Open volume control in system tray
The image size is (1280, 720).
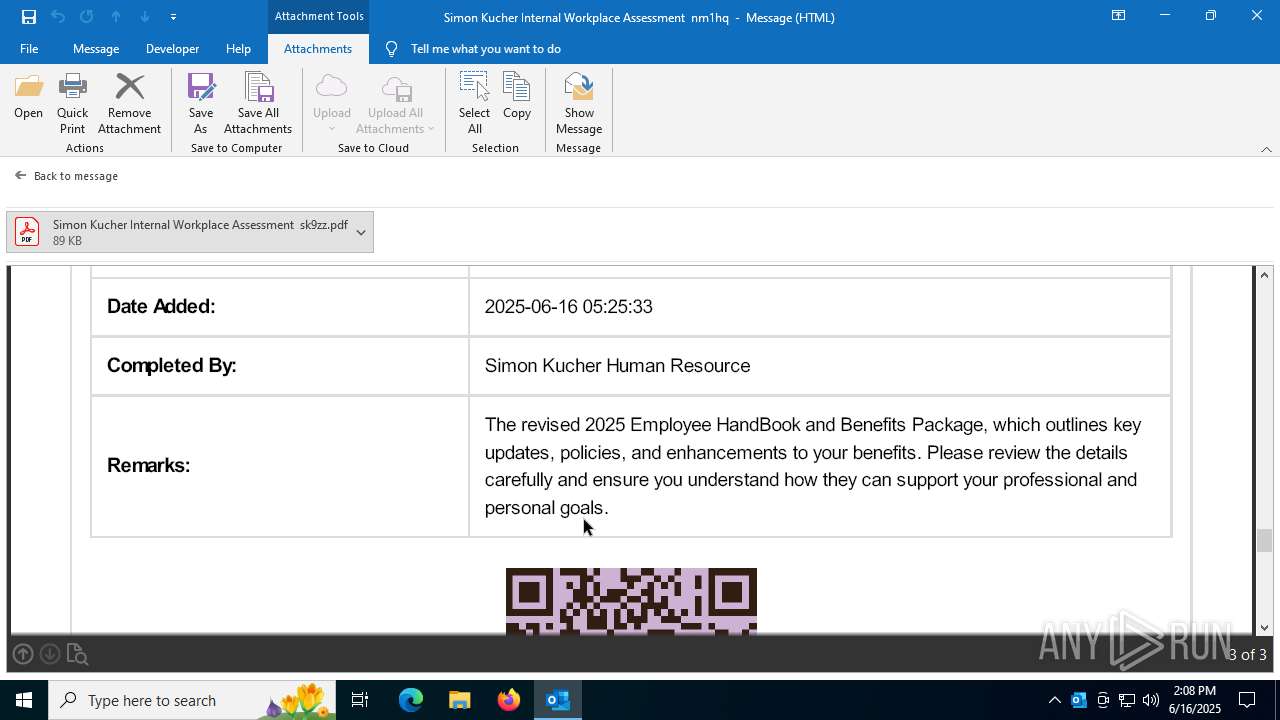(1151, 700)
